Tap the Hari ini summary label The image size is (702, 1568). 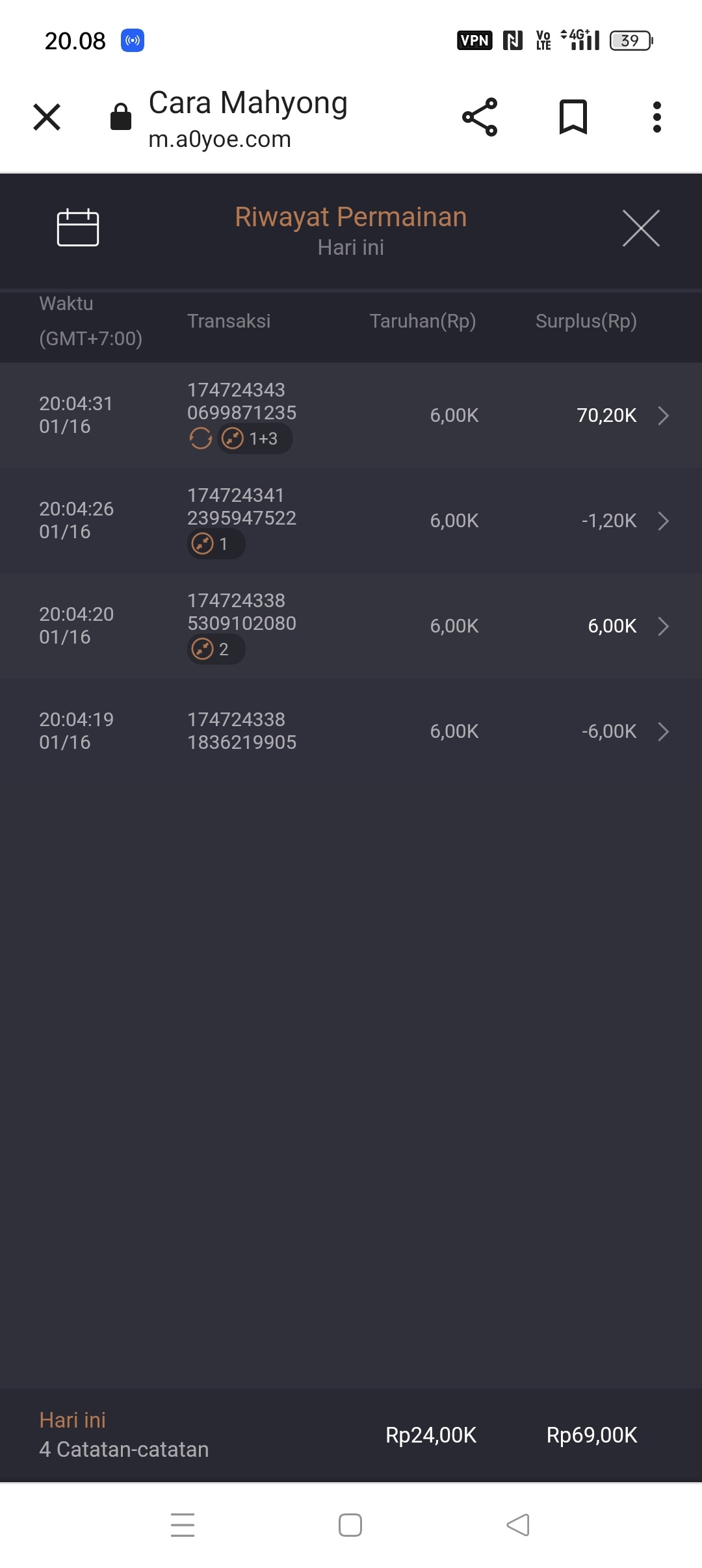tap(73, 1420)
